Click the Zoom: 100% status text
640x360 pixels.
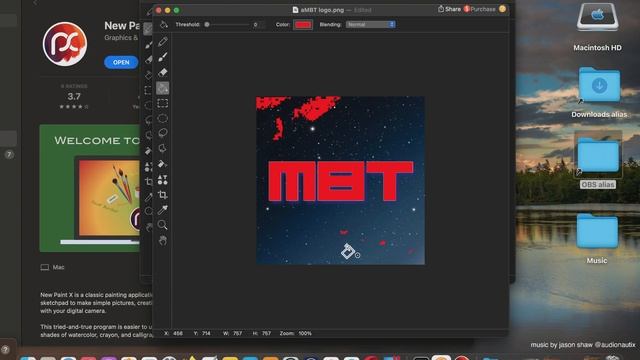(x=296, y=333)
